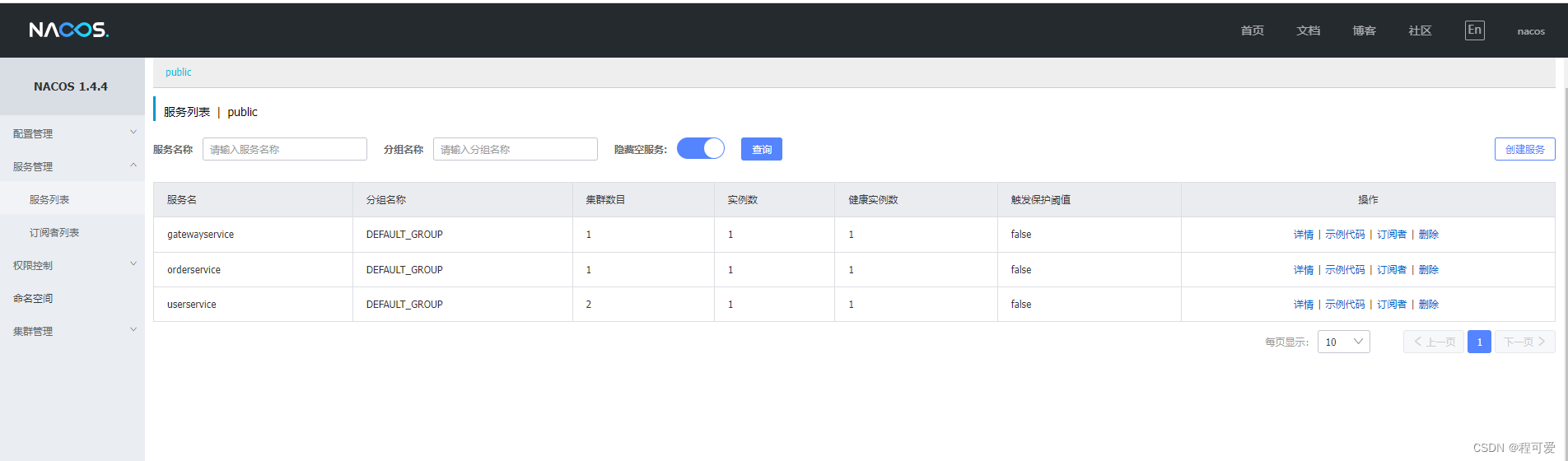This screenshot has width=1568, height=461.
Task: Open 配置管理 sidebar menu
Action: pyautogui.click(x=33, y=133)
